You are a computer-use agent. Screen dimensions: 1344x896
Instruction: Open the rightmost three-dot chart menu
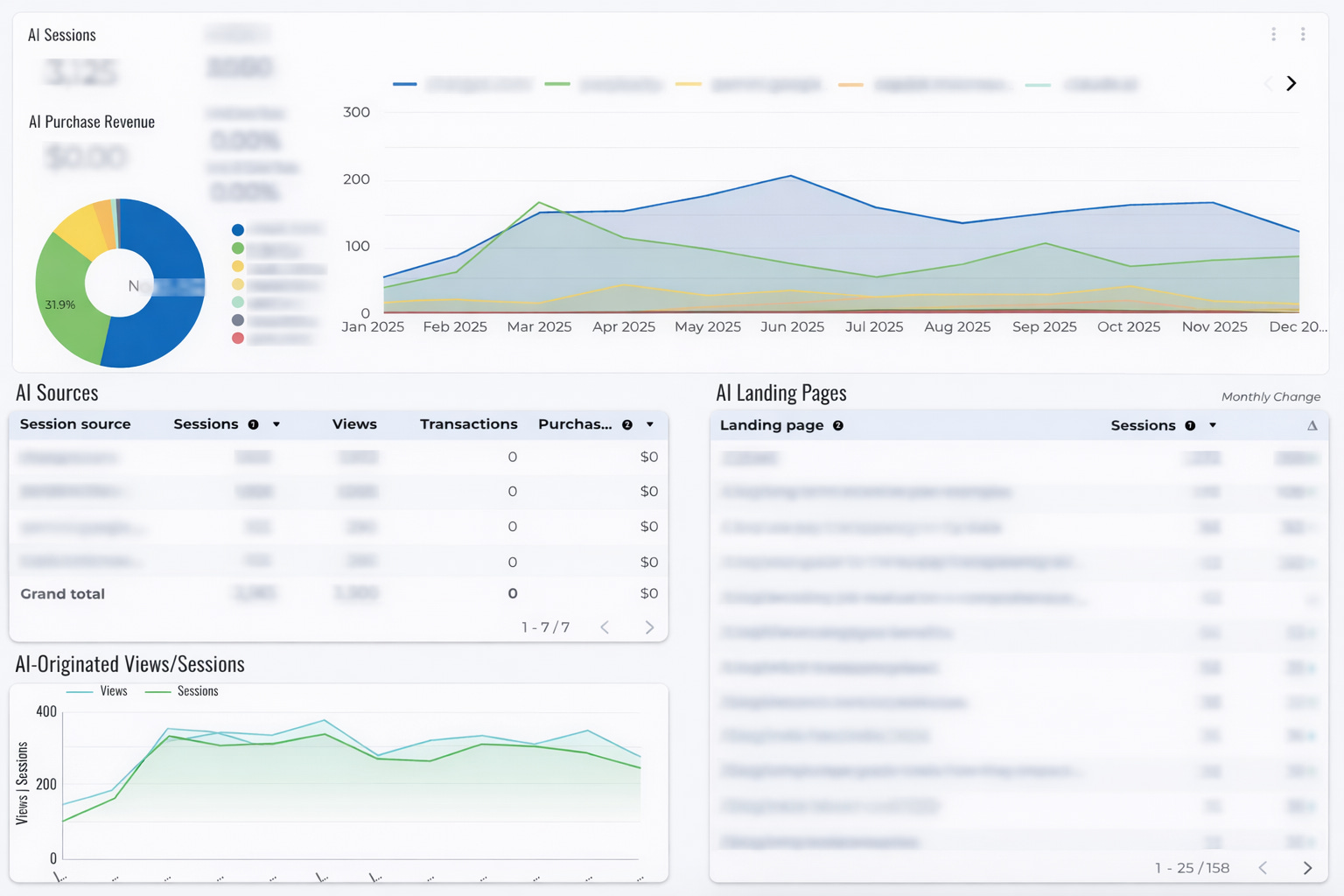click(1303, 34)
